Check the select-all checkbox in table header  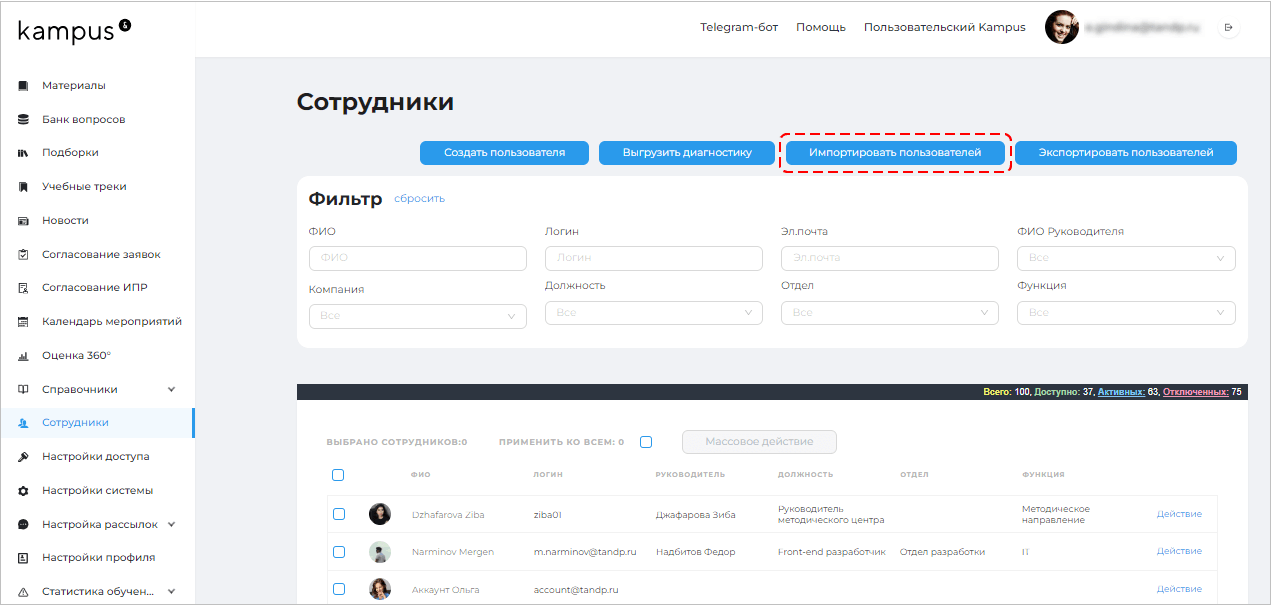(339, 473)
